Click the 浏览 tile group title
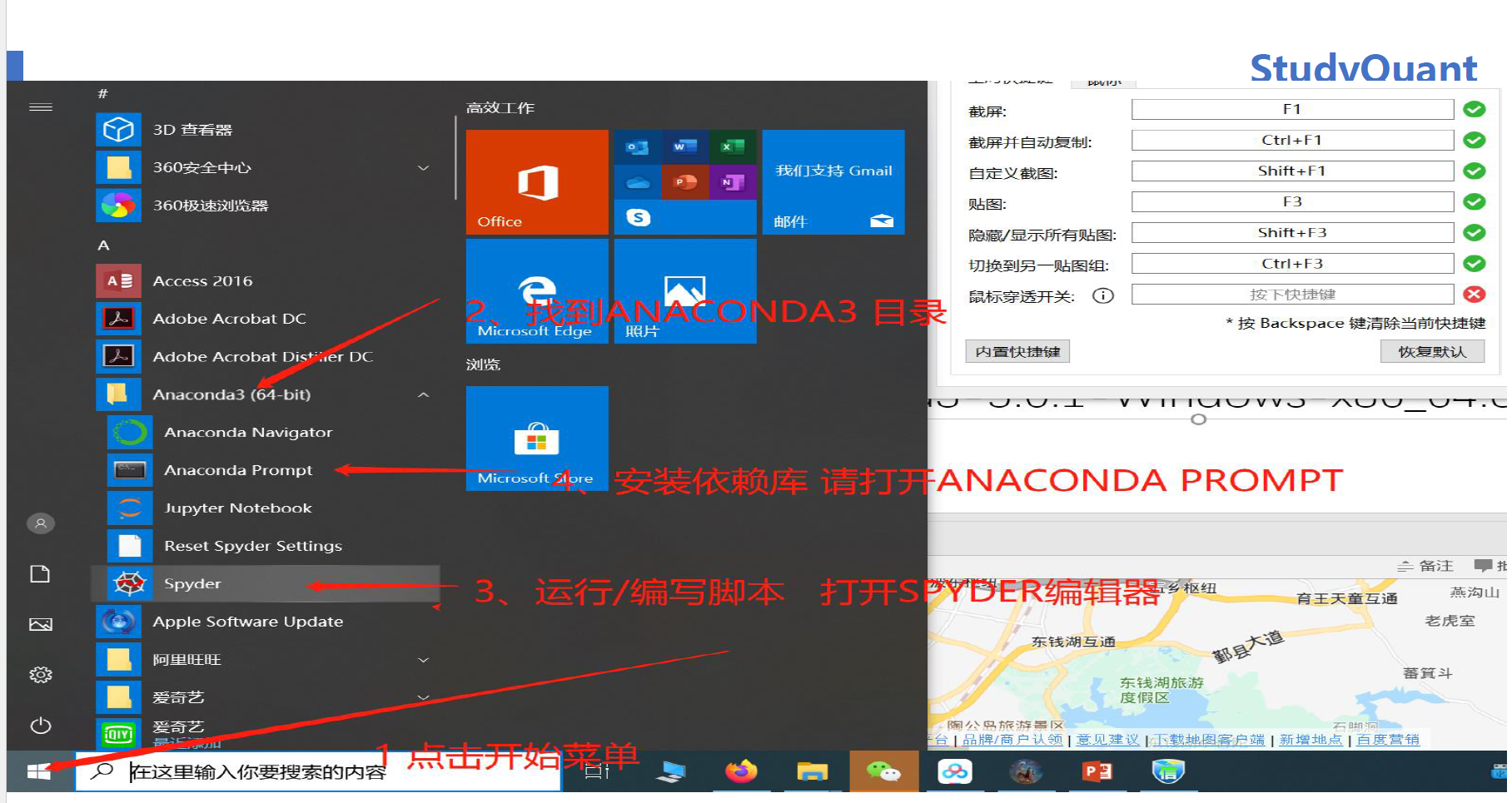The height and width of the screenshot is (803, 1512). click(483, 364)
